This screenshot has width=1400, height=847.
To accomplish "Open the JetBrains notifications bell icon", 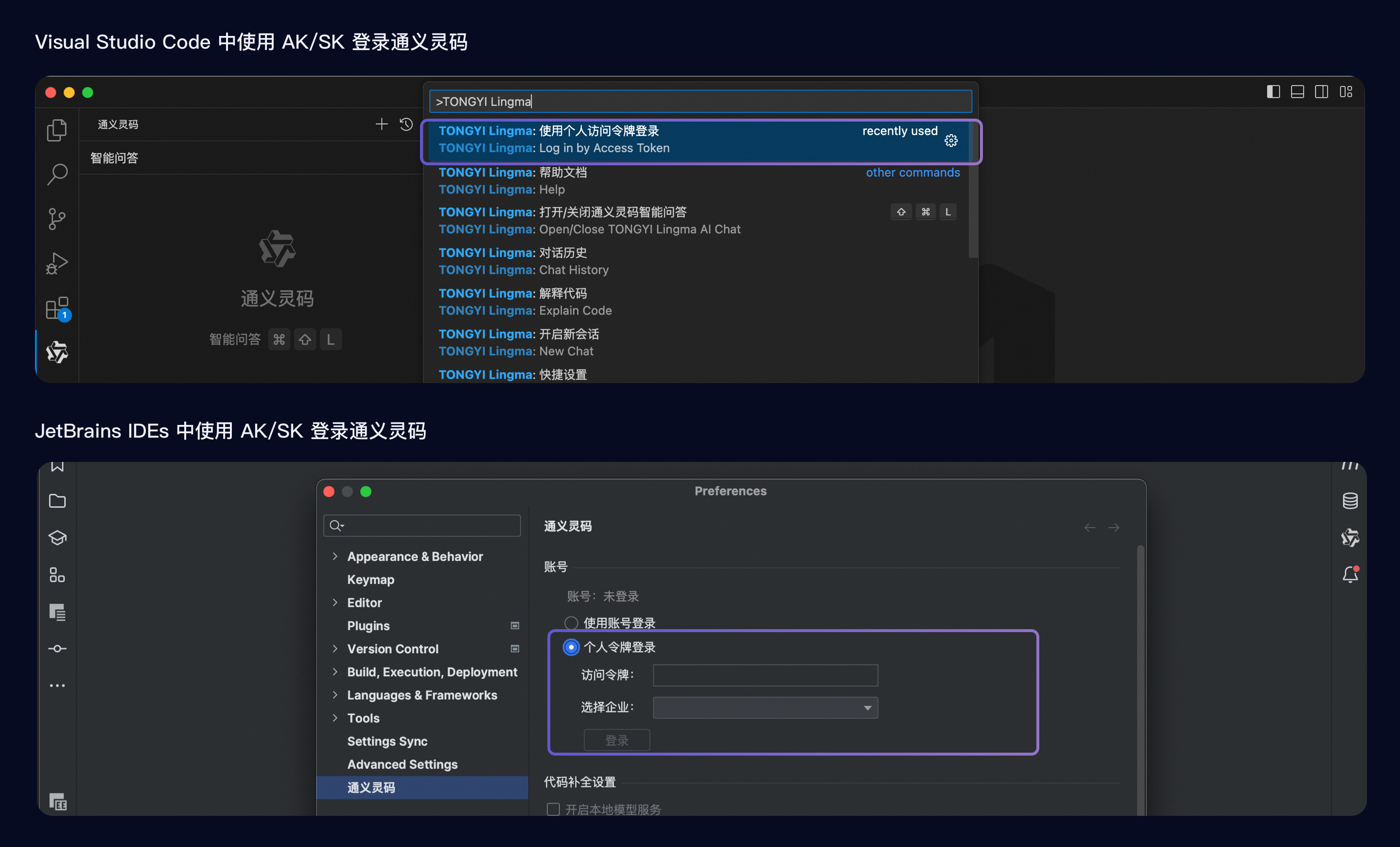I will pos(1350,574).
